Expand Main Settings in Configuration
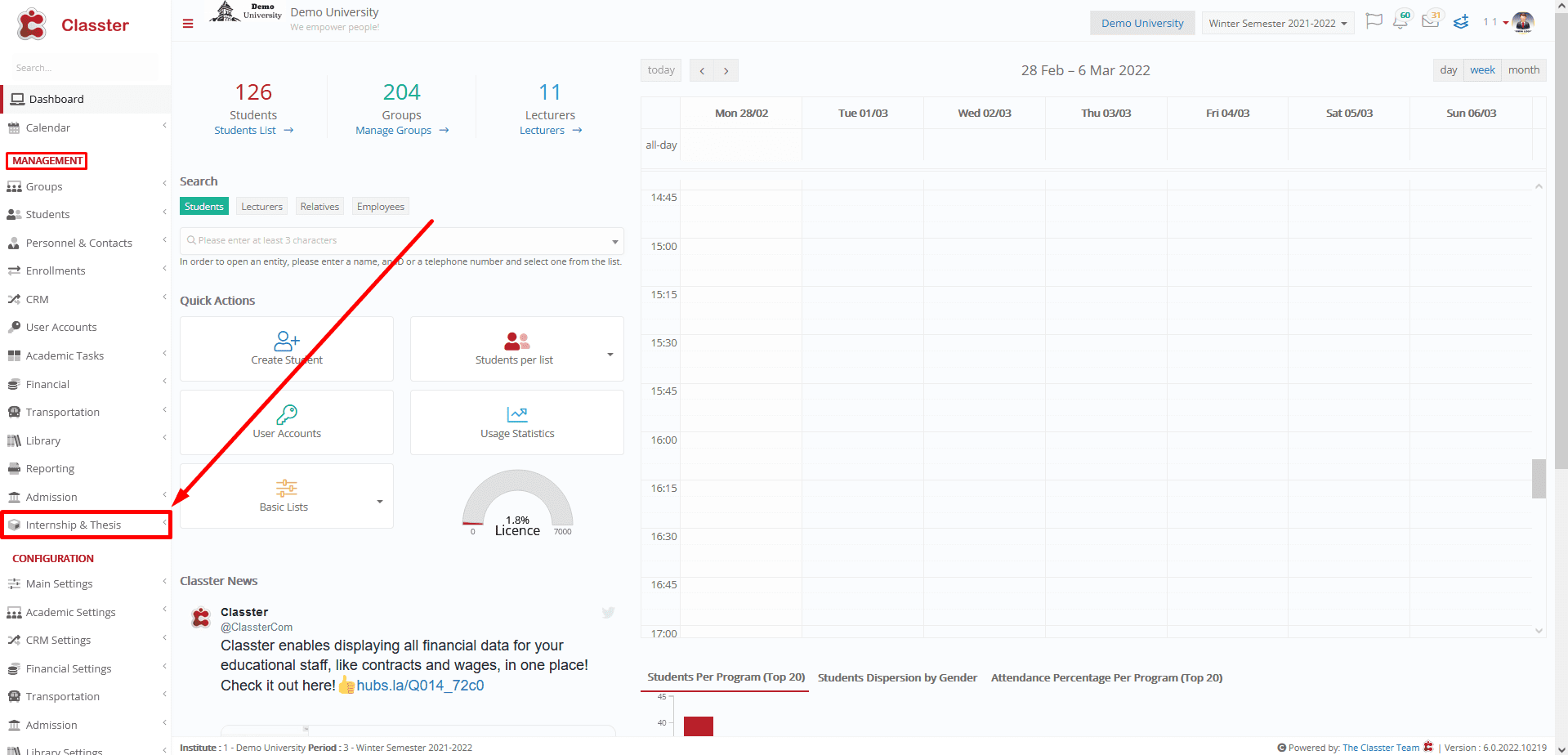The width and height of the screenshot is (1568, 755). coord(85,583)
